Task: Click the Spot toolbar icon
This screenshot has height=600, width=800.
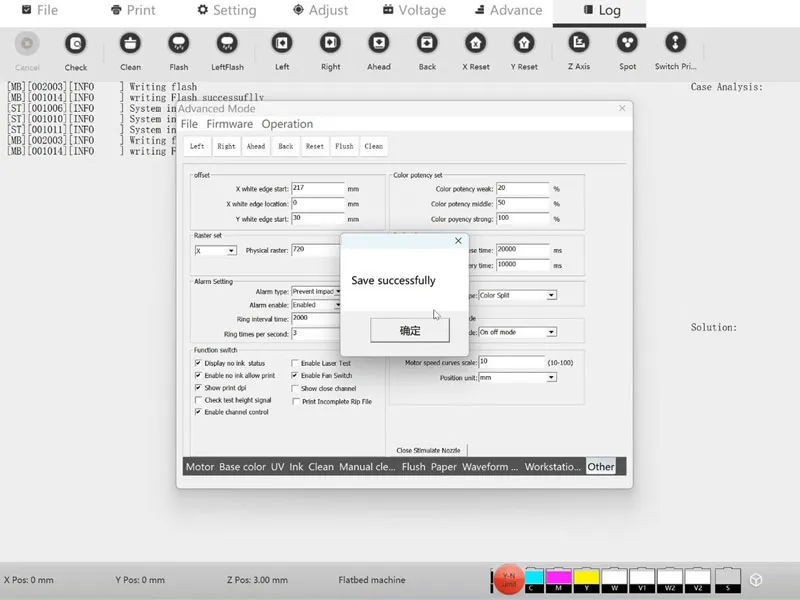Action: [x=627, y=45]
